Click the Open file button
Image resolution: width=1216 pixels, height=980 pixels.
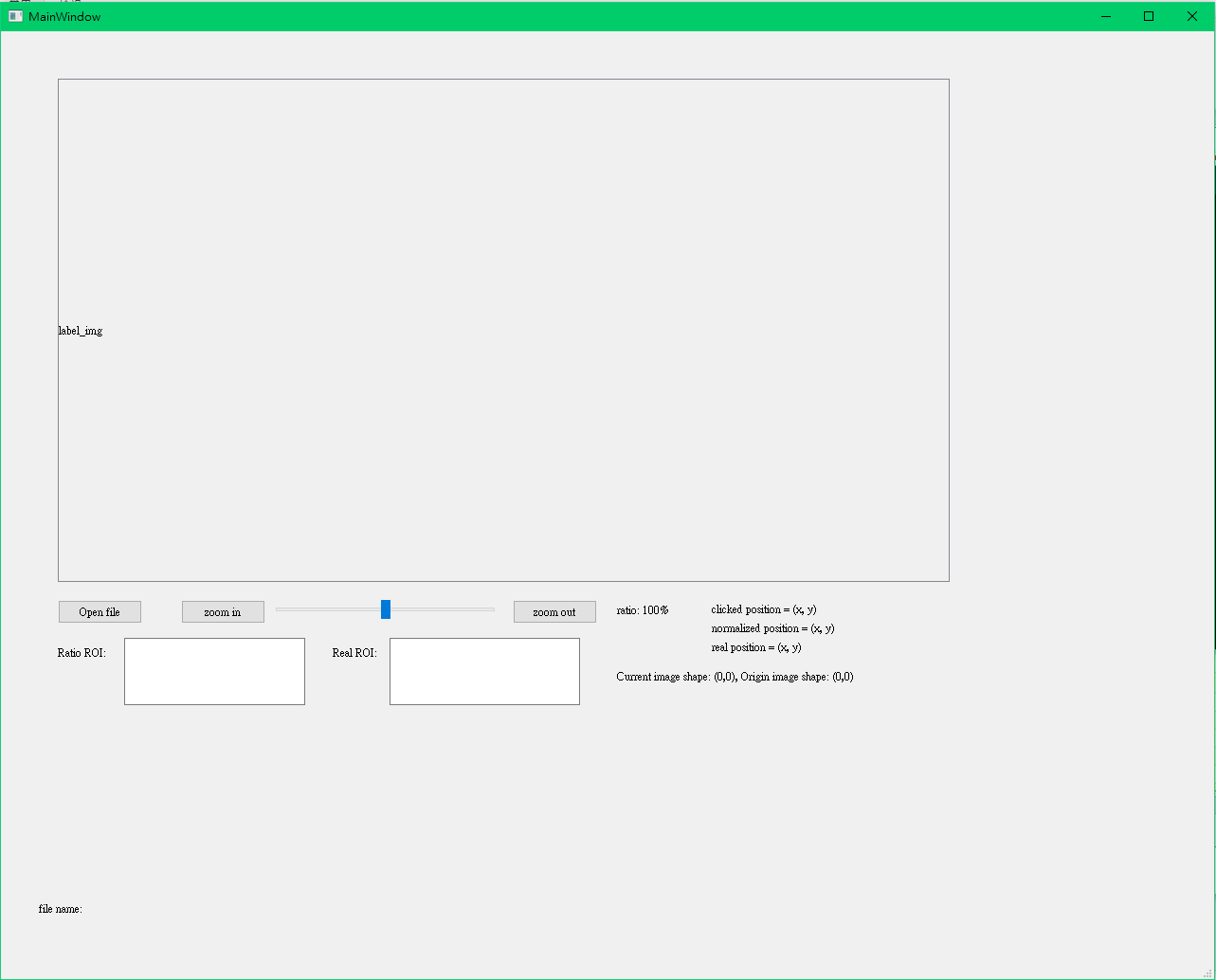[x=100, y=612]
